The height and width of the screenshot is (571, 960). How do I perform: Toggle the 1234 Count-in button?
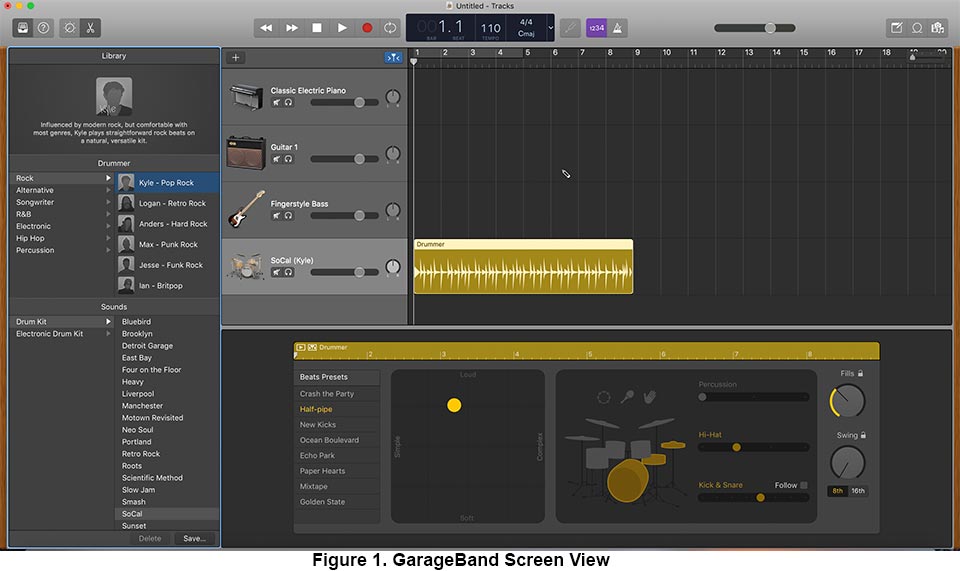[x=596, y=28]
